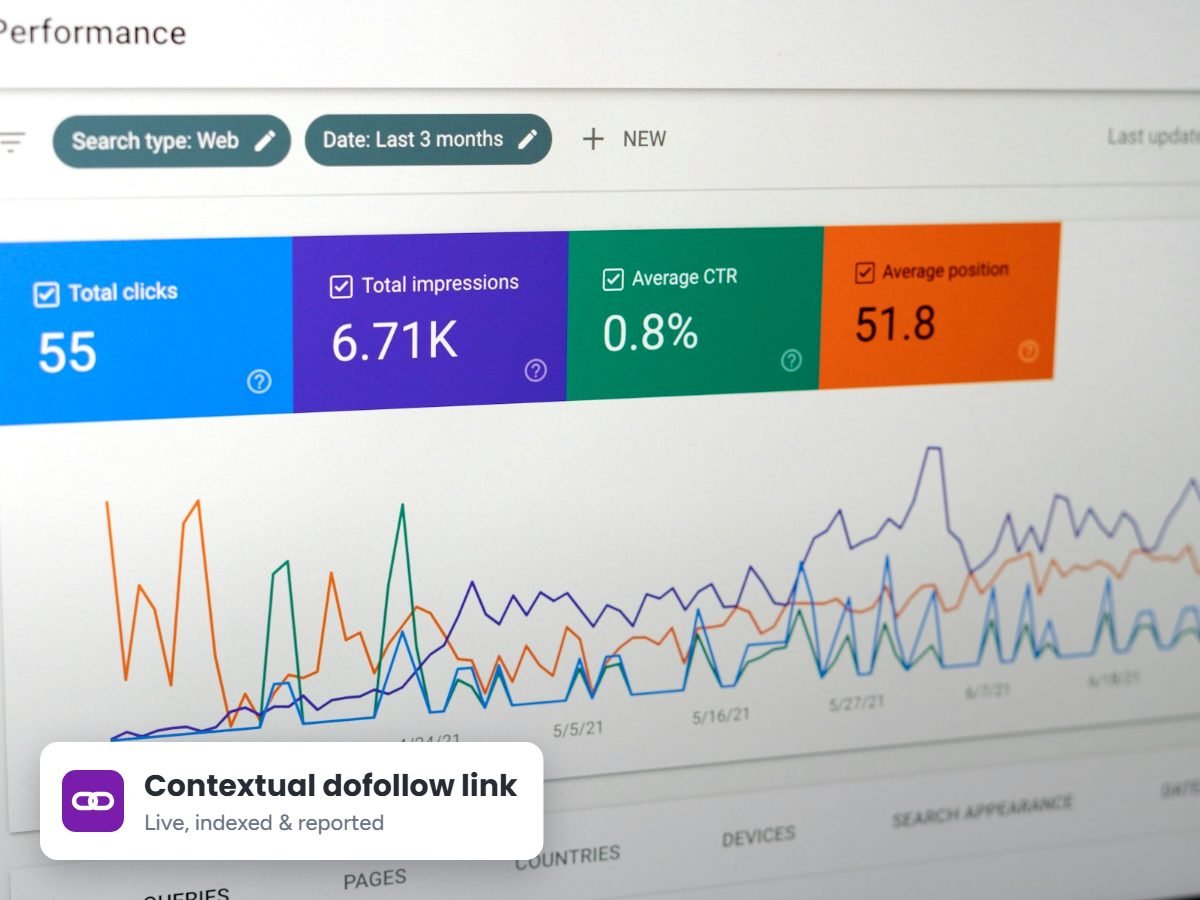Toggle the Total impressions checkbox
This screenshot has height=900, width=1200.
pyautogui.click(x=341, y=287)
